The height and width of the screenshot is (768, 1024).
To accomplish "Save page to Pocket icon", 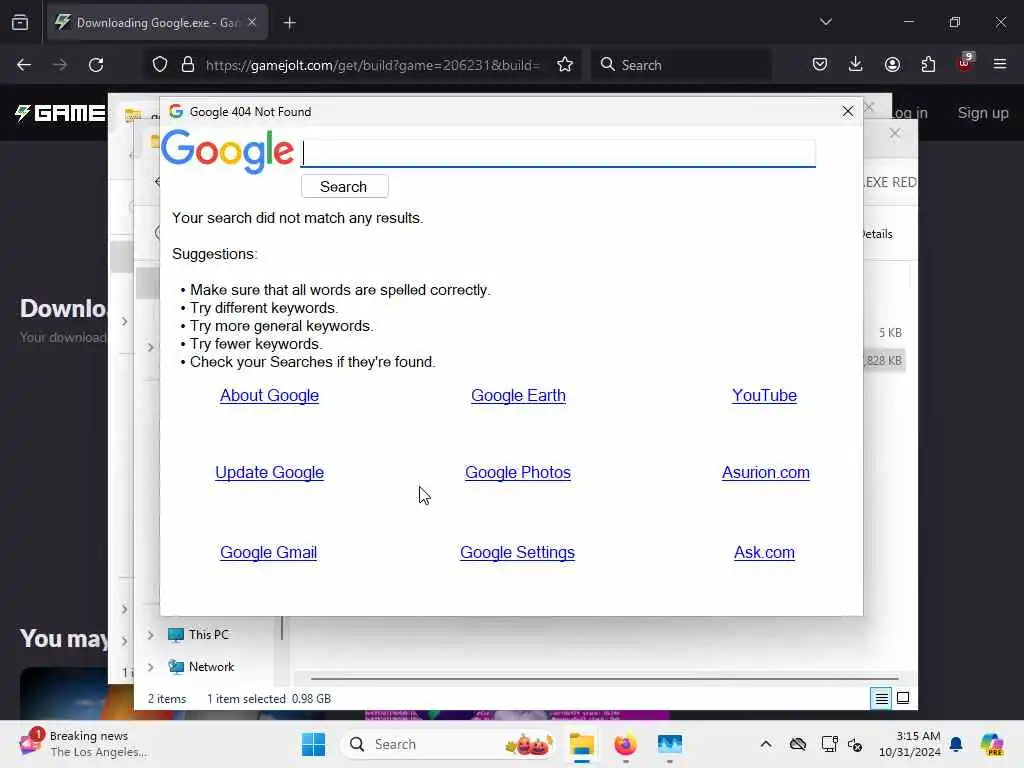I will coord(820,65).
